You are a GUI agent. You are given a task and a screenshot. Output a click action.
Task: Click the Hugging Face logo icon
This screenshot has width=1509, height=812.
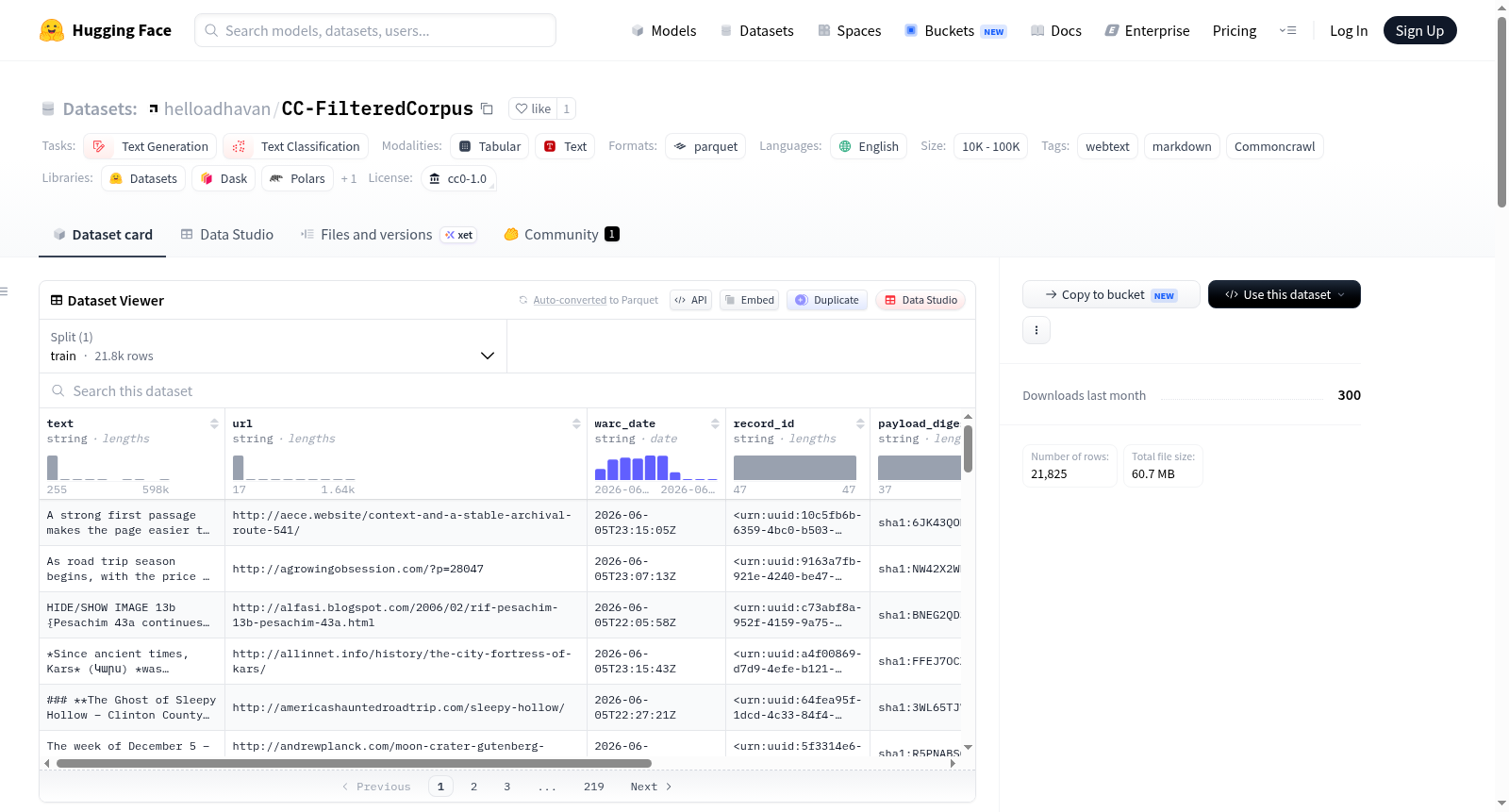[52, 30]
